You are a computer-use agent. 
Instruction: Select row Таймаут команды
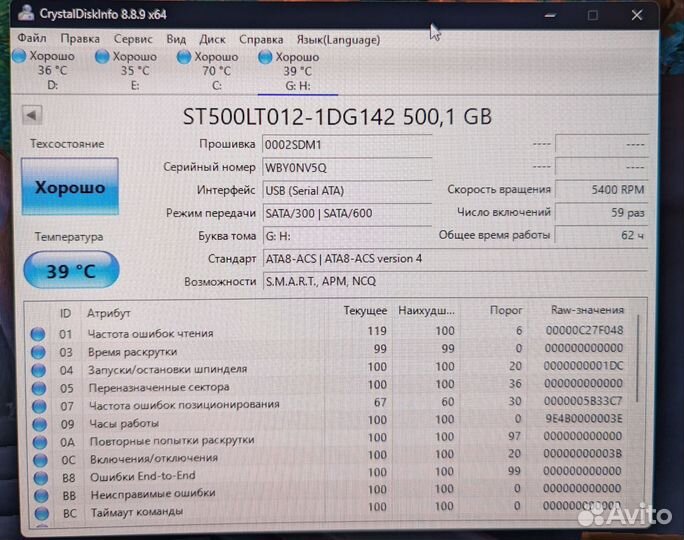tap(327, 509)
